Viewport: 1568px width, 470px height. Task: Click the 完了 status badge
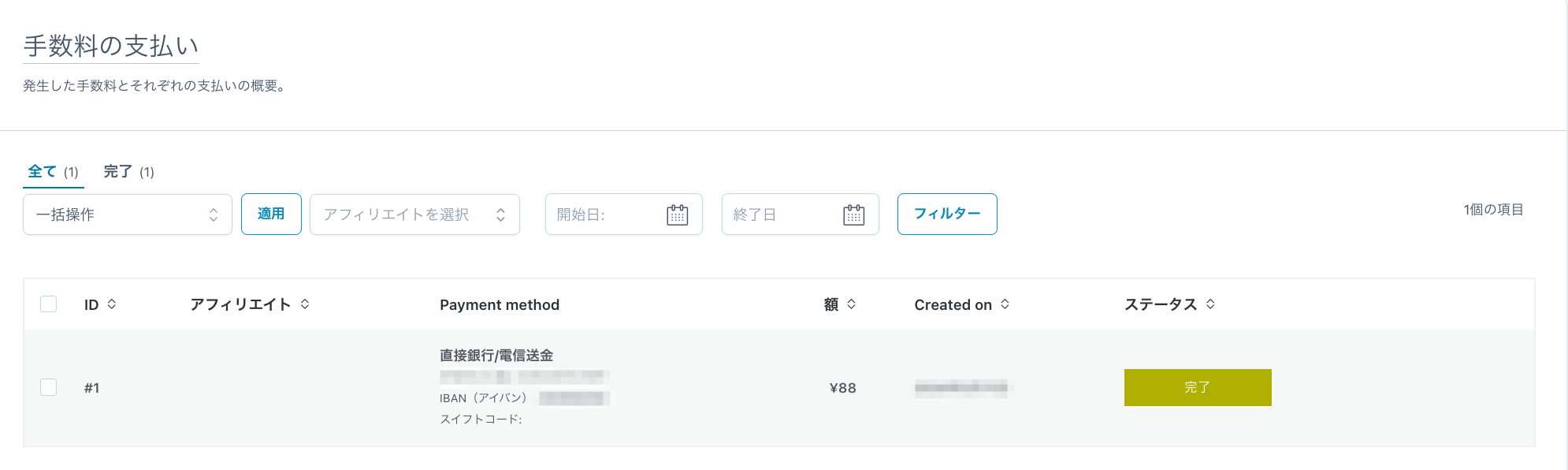pyautogui.click(x=1197, y=387)
